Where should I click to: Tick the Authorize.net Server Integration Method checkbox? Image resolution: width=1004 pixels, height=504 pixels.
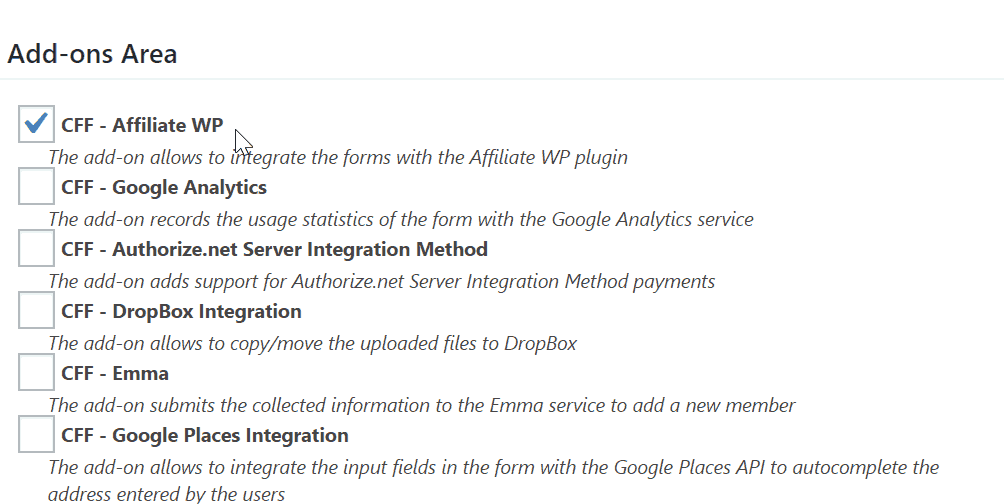[x=36, y=248]
